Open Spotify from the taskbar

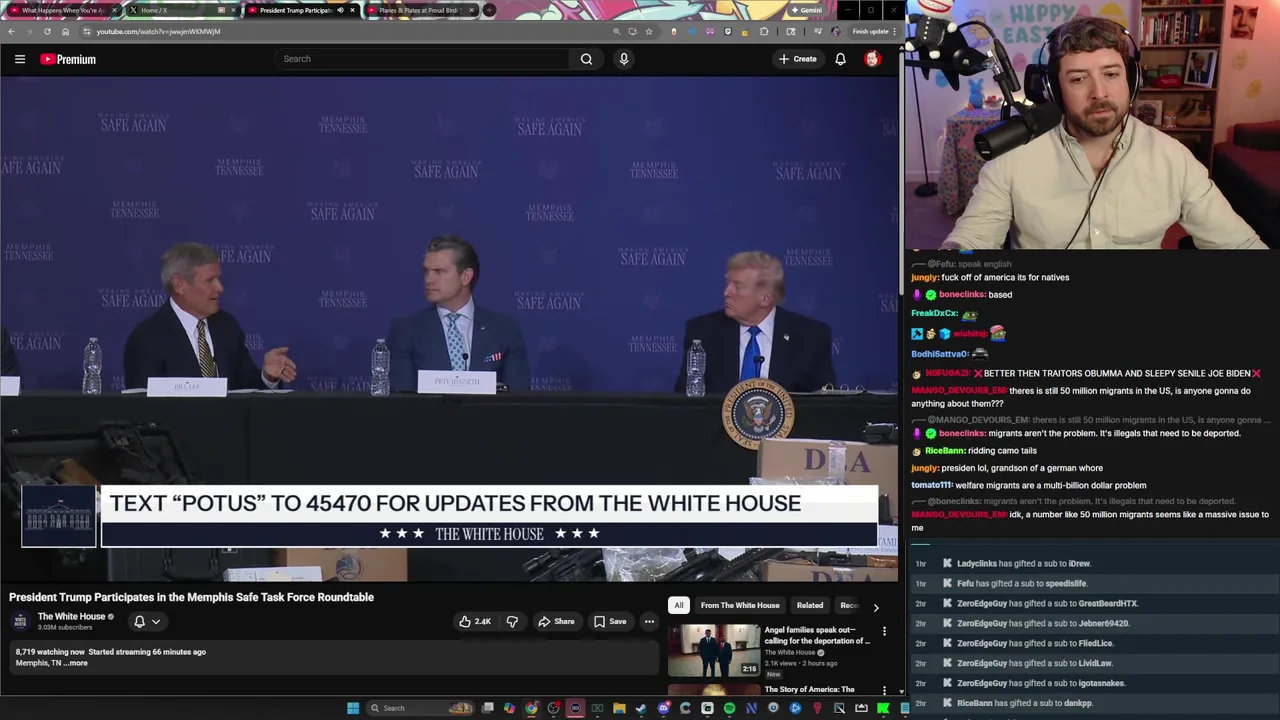click(x=729, y=708)
